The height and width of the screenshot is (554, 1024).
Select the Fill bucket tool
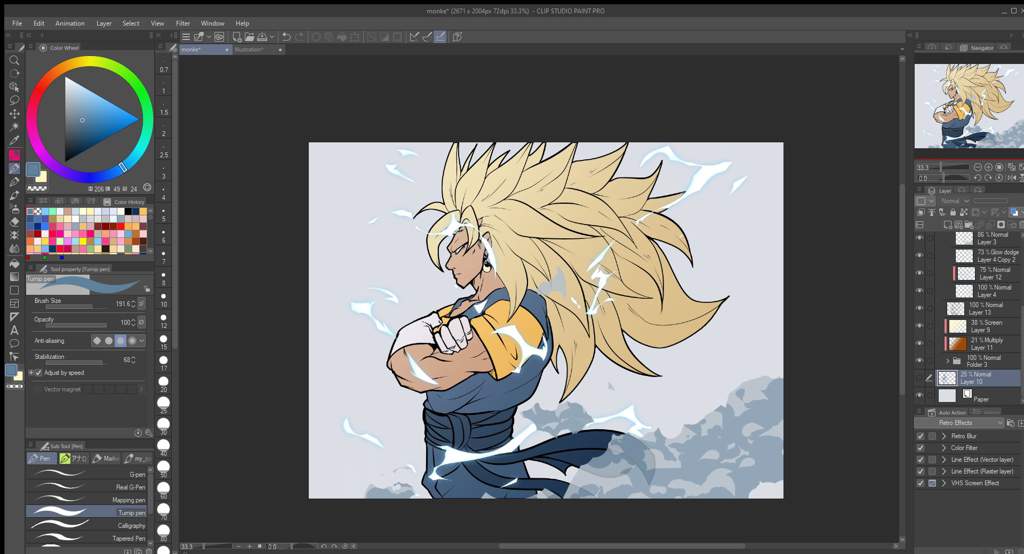tap(14, 263)
